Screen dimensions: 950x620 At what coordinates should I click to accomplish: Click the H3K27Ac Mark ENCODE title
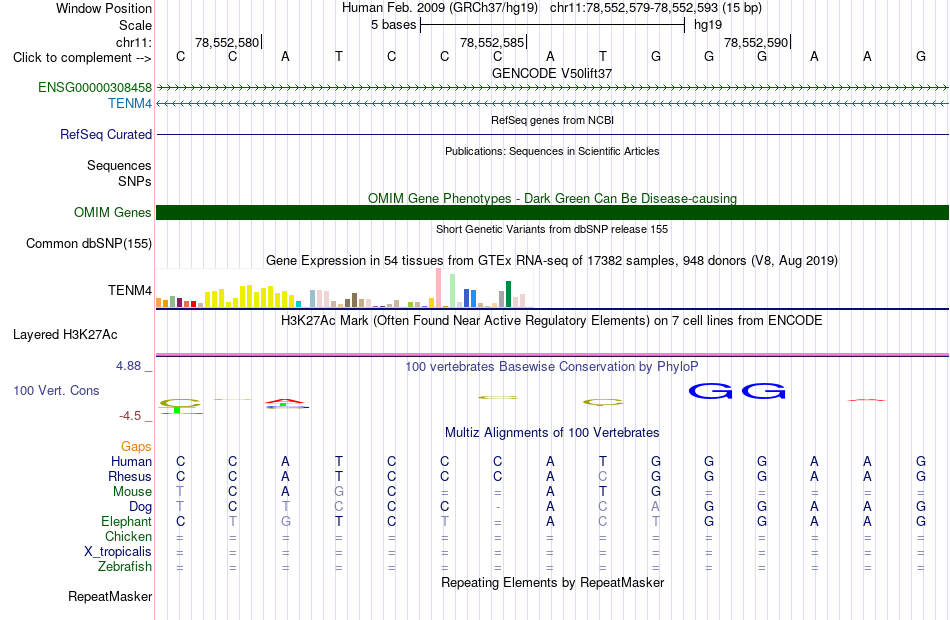point(552,321)
